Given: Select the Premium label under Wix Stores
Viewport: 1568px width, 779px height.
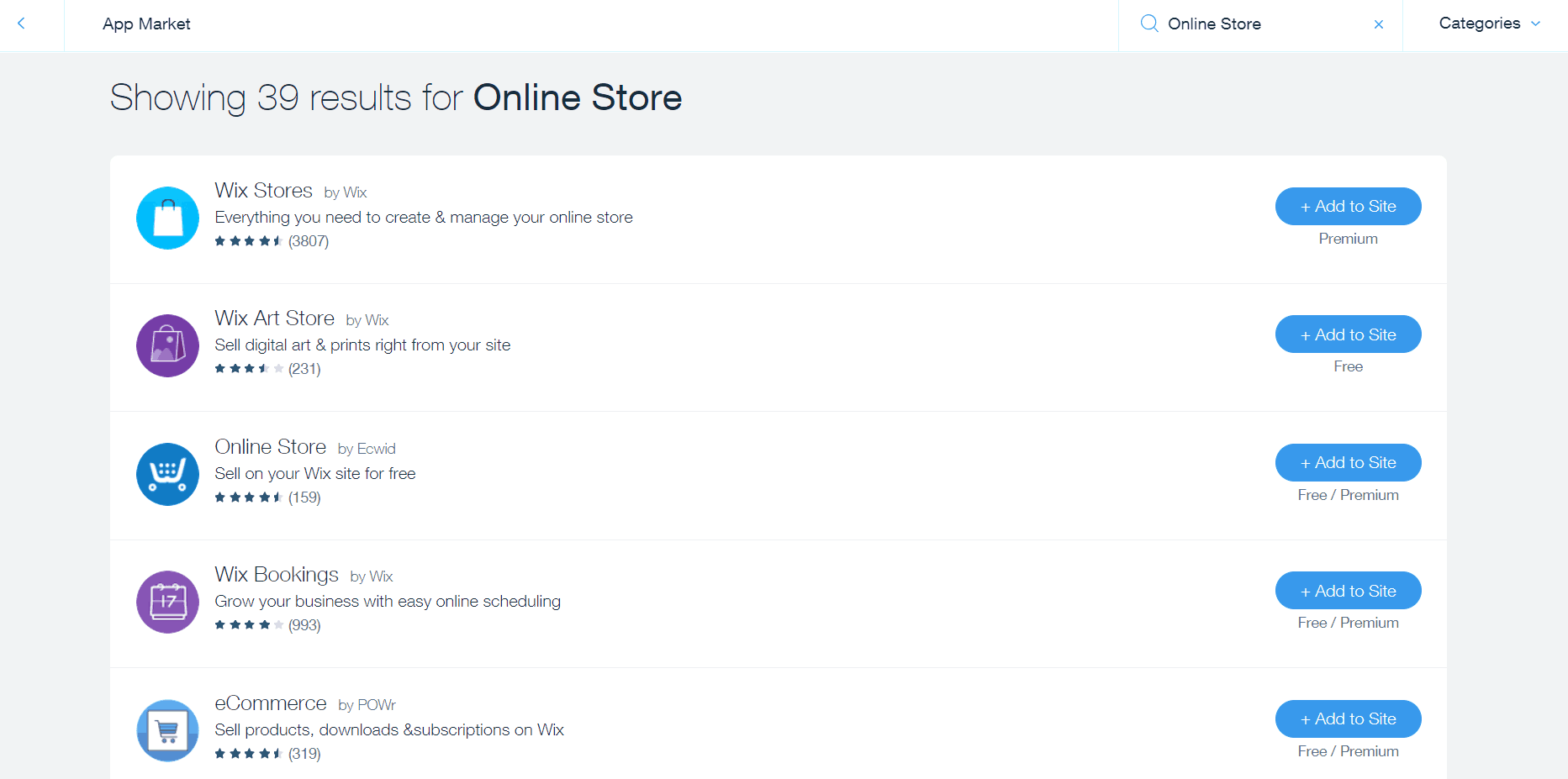Looking at the screenshot, I should tap(1348, 239).
